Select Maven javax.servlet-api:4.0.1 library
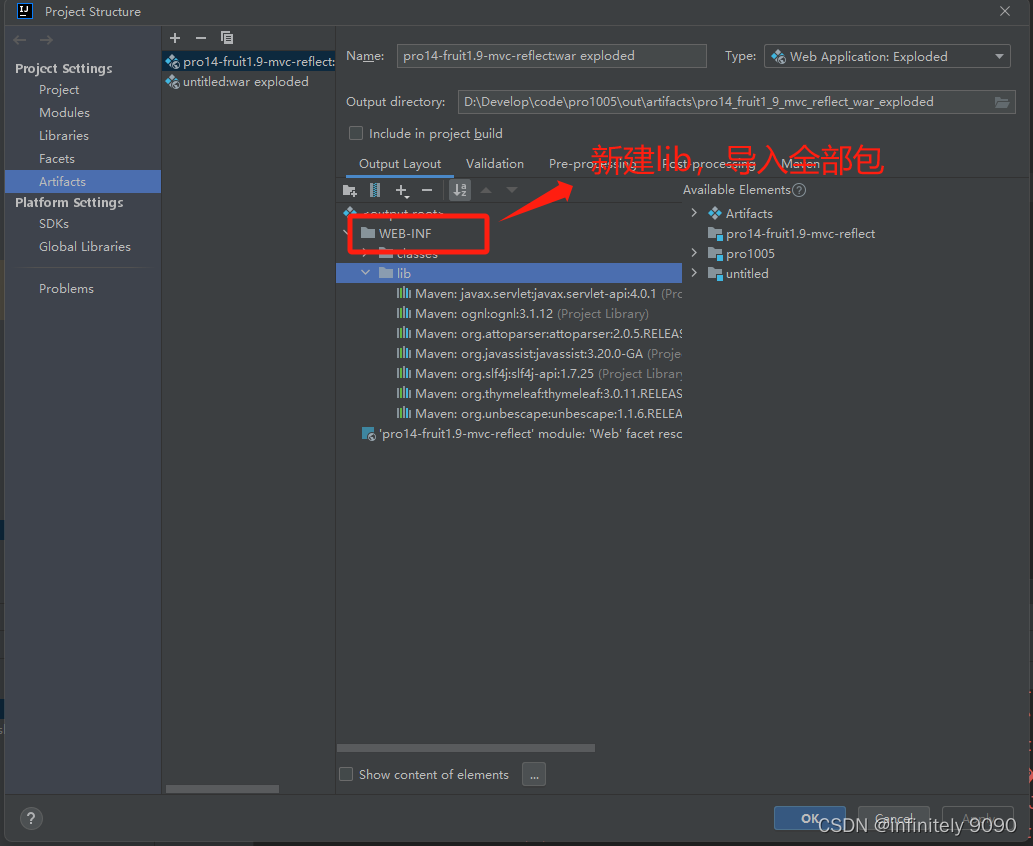Viewport: 1033px width, 846px height. click(538, 294)
